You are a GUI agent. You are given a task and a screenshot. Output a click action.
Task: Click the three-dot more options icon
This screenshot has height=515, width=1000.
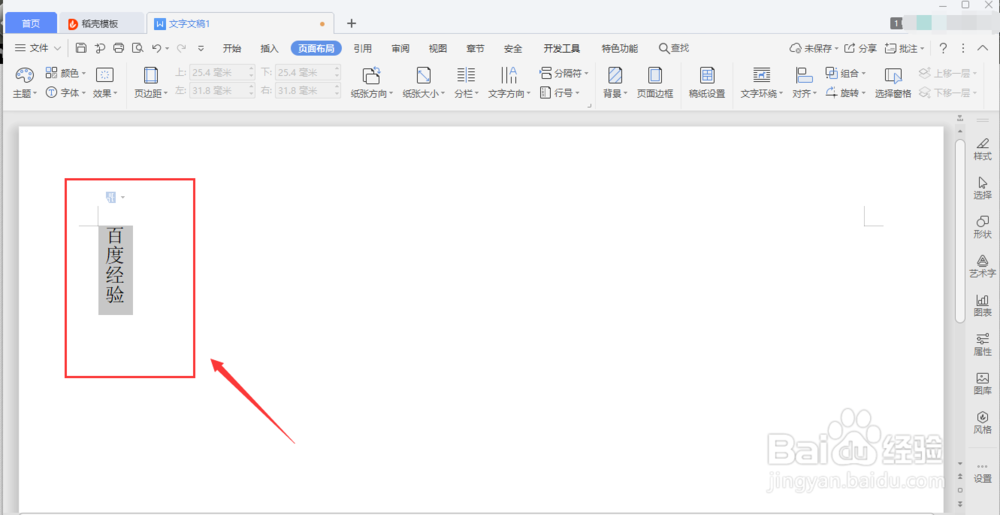pos(963,48)
